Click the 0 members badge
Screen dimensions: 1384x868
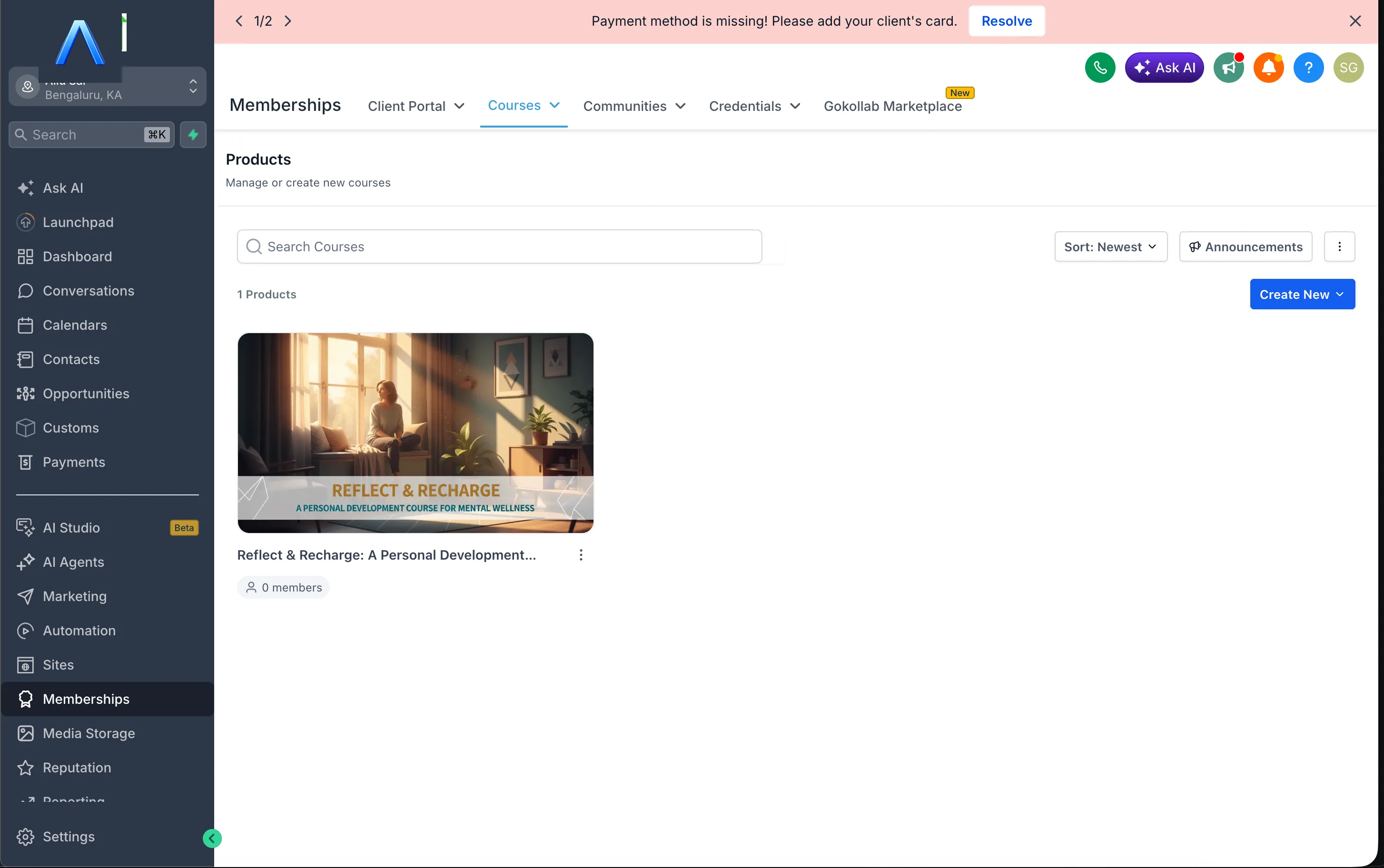[284, 587]
